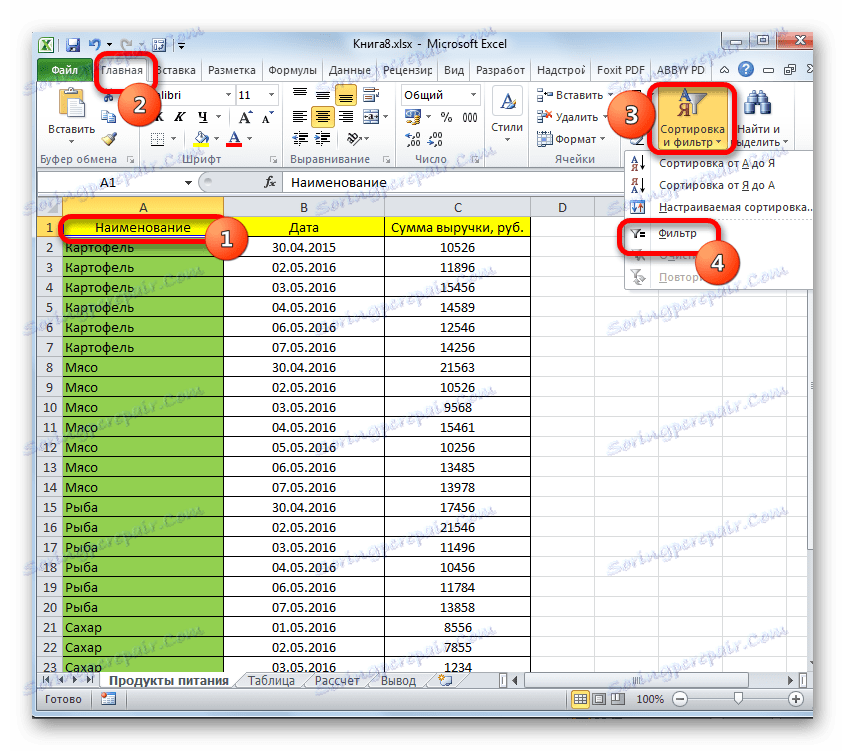The width and height of the screenshot is (863, 751).
Task: Choose Фильтр in the sort menu
Action: click(677, 233)
